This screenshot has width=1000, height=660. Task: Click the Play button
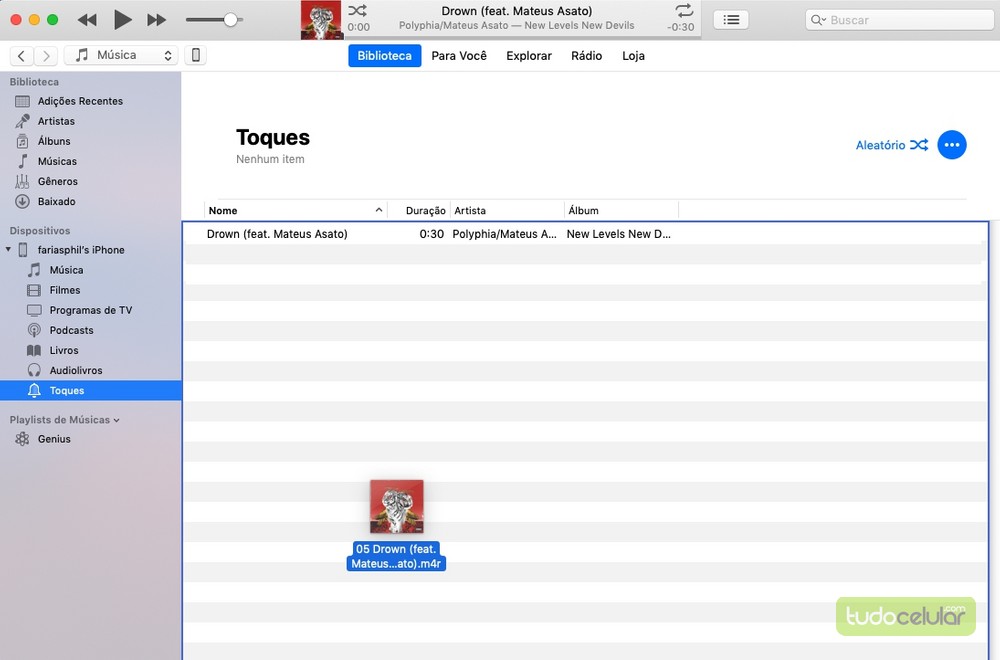click(122, 20)
